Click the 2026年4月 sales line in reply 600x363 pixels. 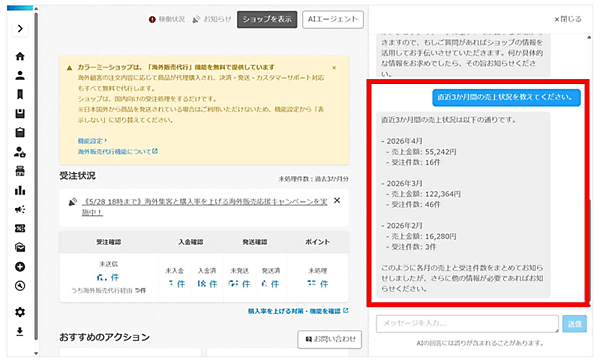click(402, 141)
